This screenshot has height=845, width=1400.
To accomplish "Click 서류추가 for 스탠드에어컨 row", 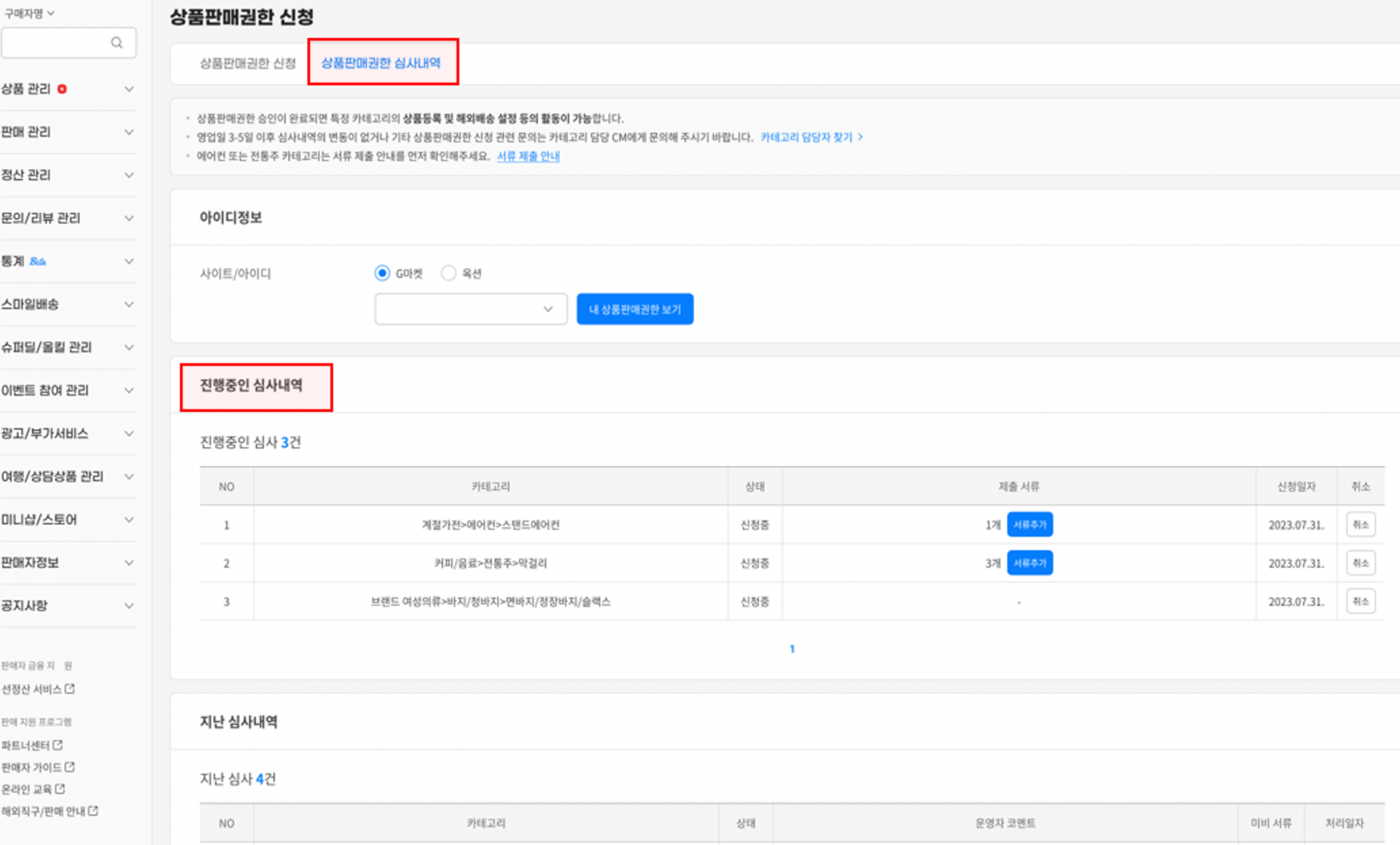I will point(1030,525).
